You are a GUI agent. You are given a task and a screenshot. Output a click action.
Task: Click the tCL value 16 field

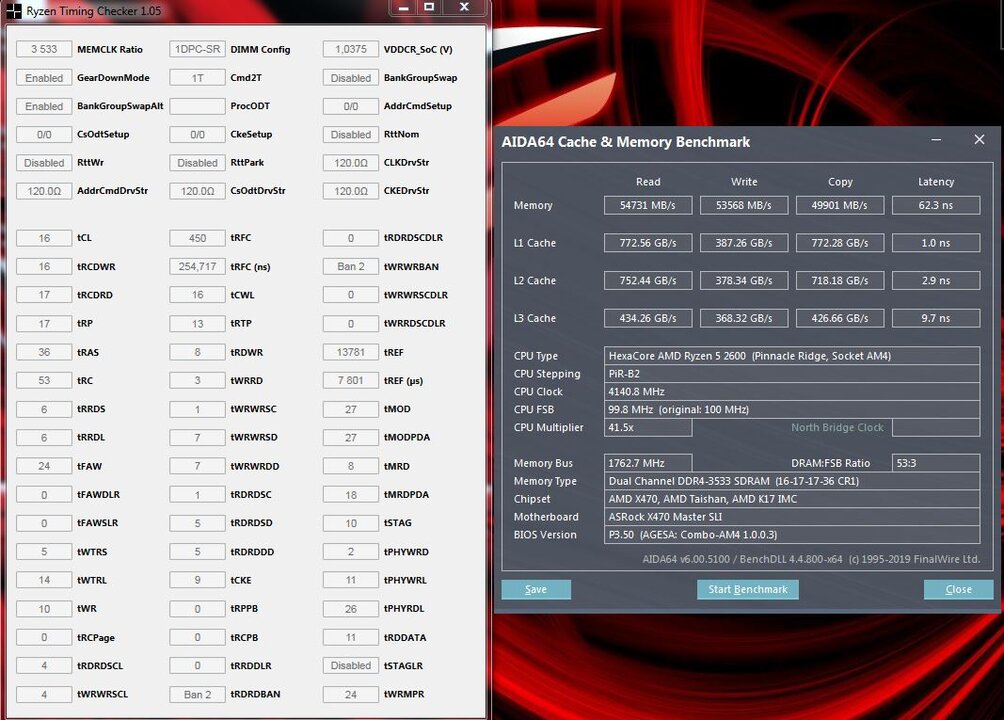(x=44, y=238)
